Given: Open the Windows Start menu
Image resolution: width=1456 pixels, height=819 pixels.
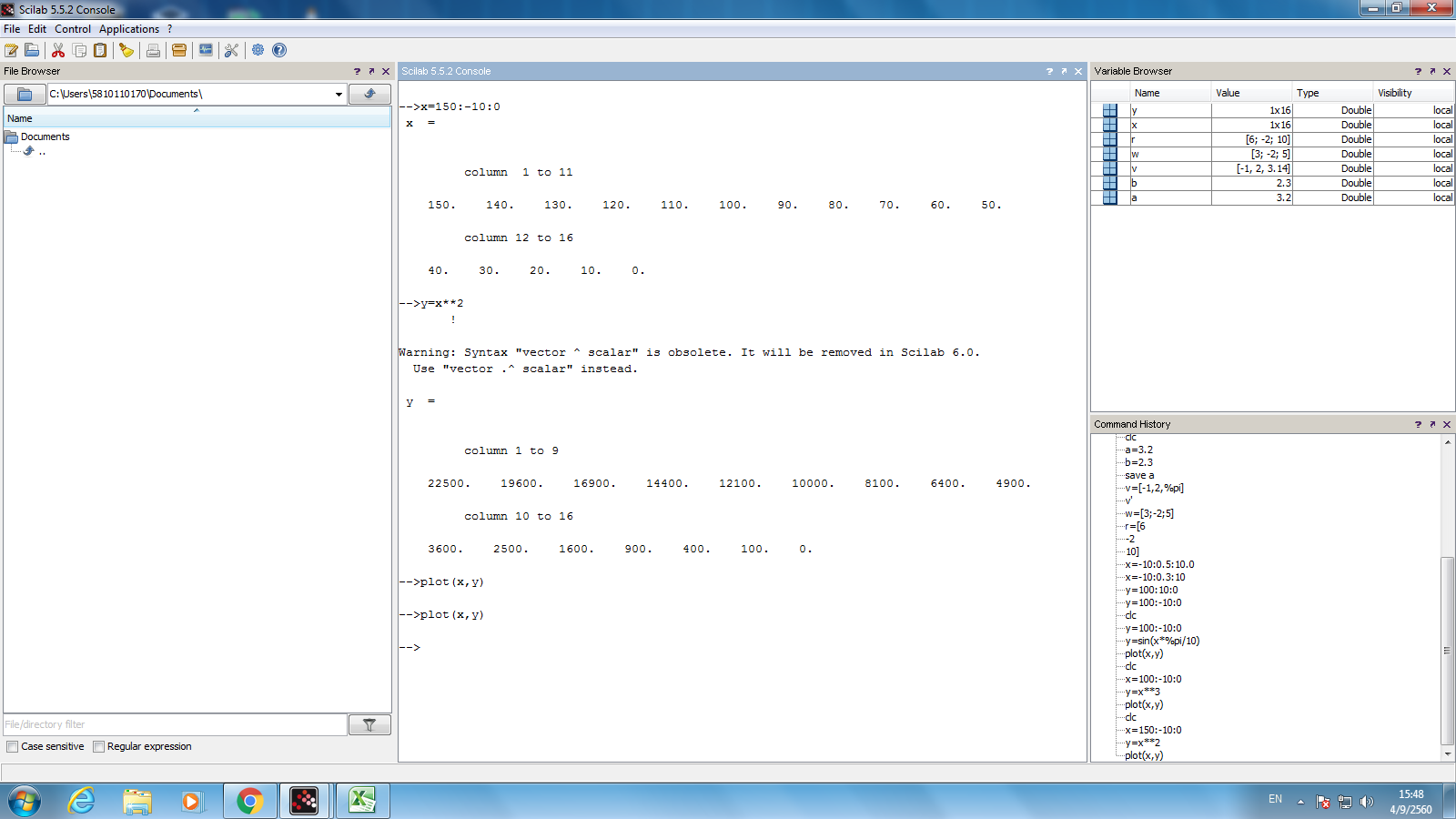Looking at the screenshot, I should 25,801.
